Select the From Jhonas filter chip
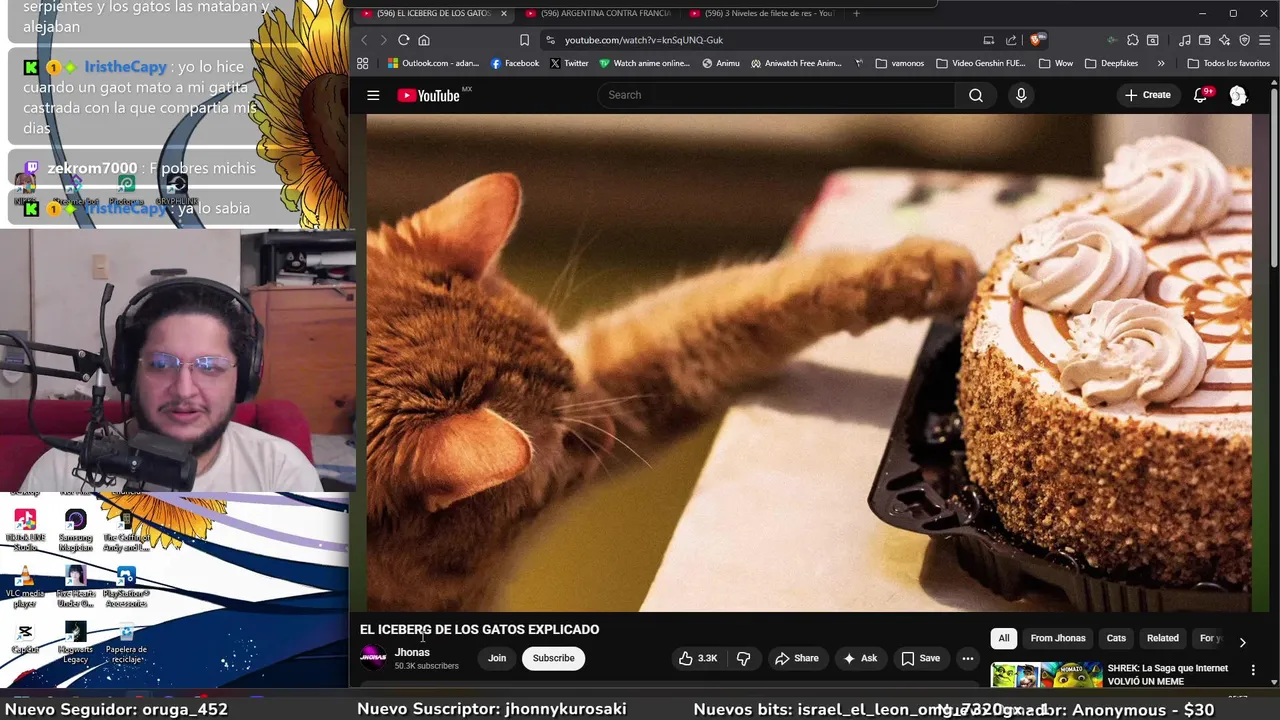1280x720 pixels. click(x=1058, y=638)
